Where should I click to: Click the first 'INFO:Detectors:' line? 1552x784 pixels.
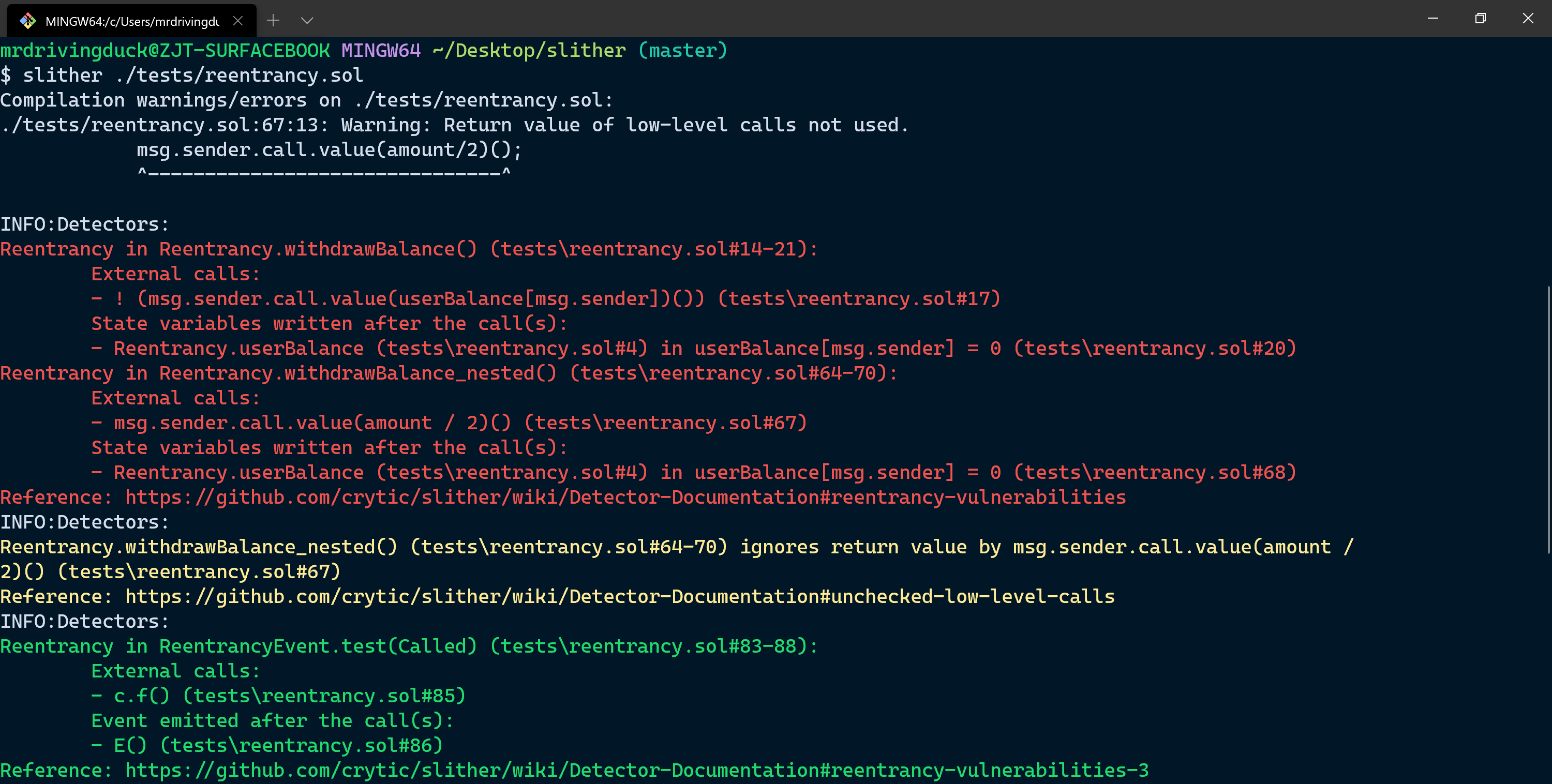pyautogui.click(x=85, y=224)
